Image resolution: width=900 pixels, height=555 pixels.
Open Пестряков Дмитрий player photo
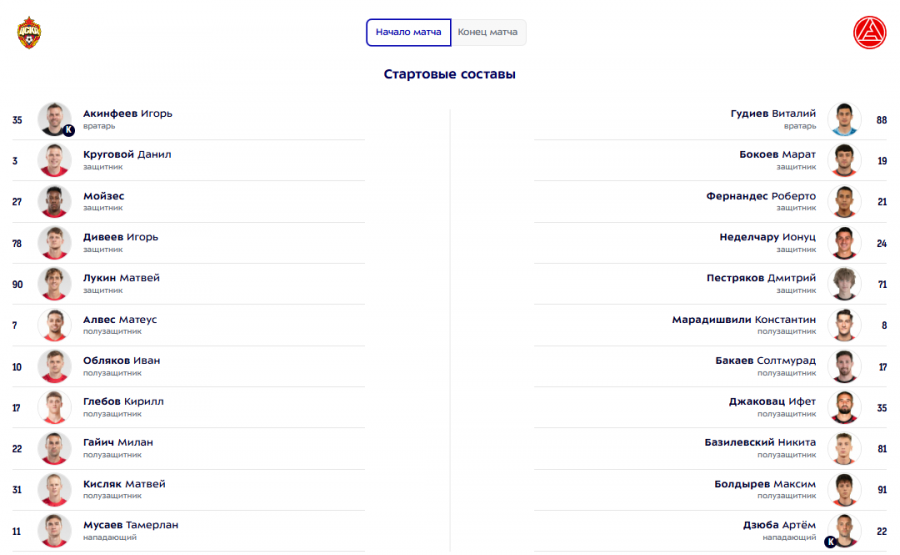pyautogui.click(x=846, y=283)
